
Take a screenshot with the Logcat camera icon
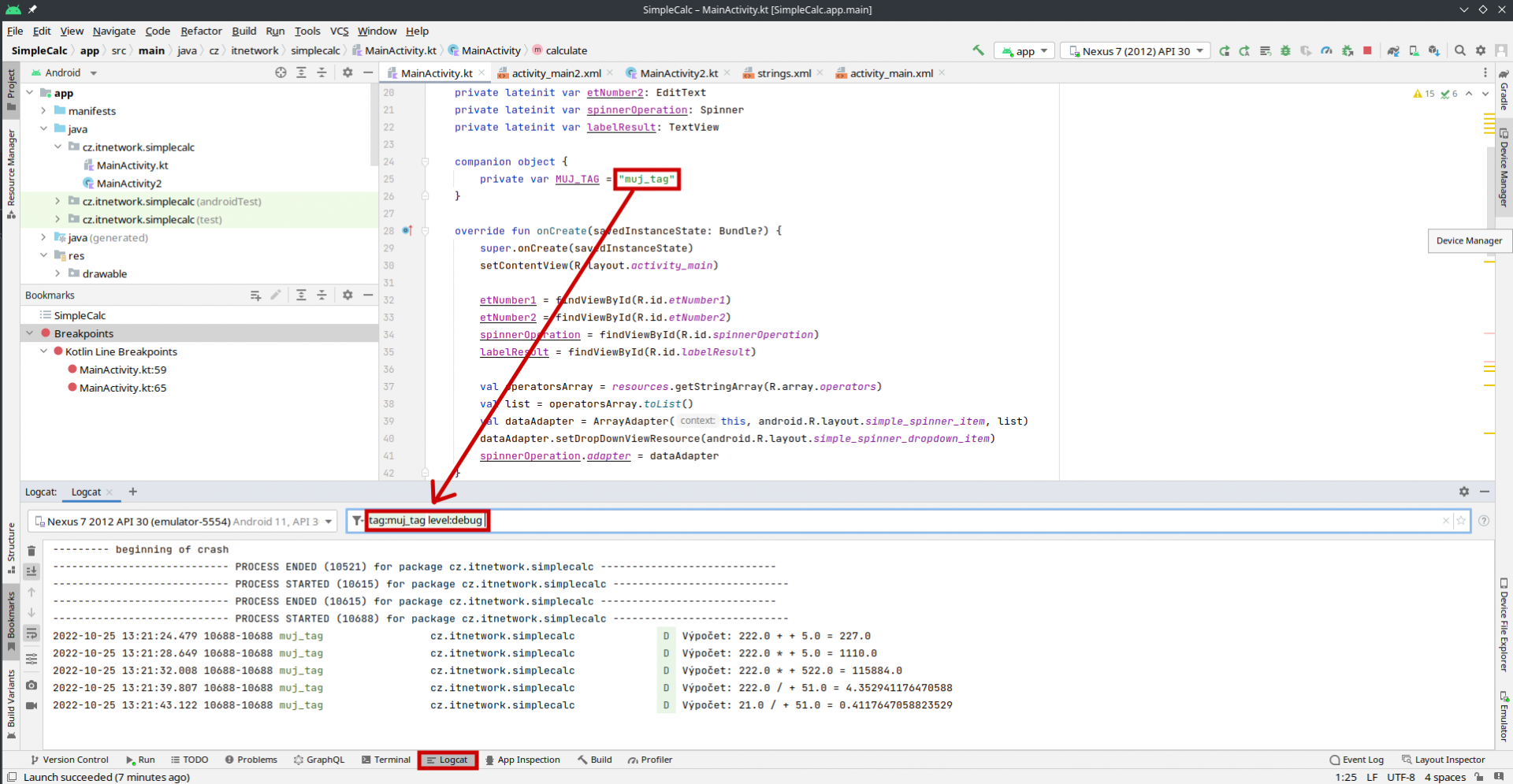tap(32, 685)
